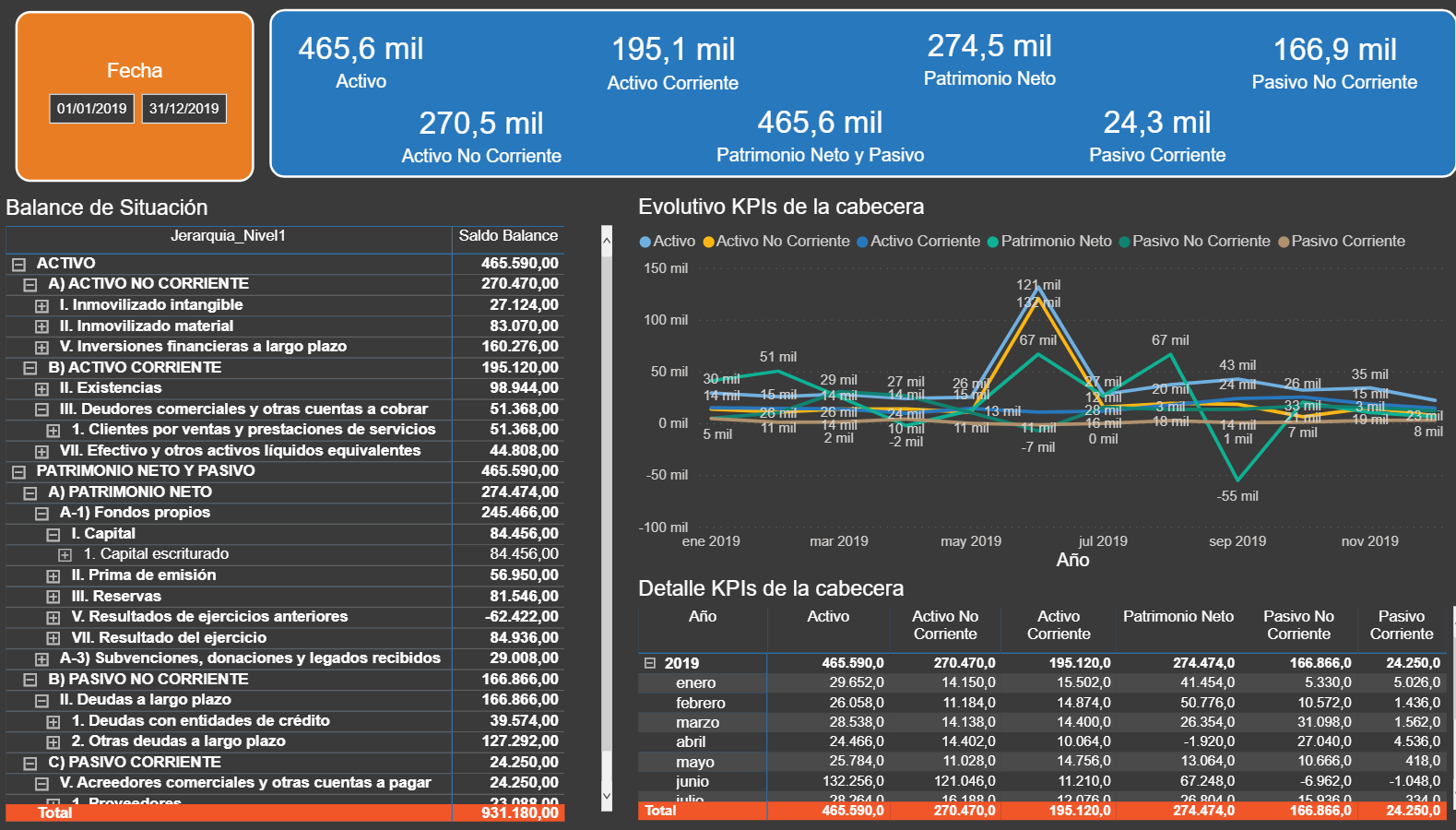1456x830 pixels.
Task: Sort detail table by Pasivo No Corriente header
Action: (x=1298, y=625)
